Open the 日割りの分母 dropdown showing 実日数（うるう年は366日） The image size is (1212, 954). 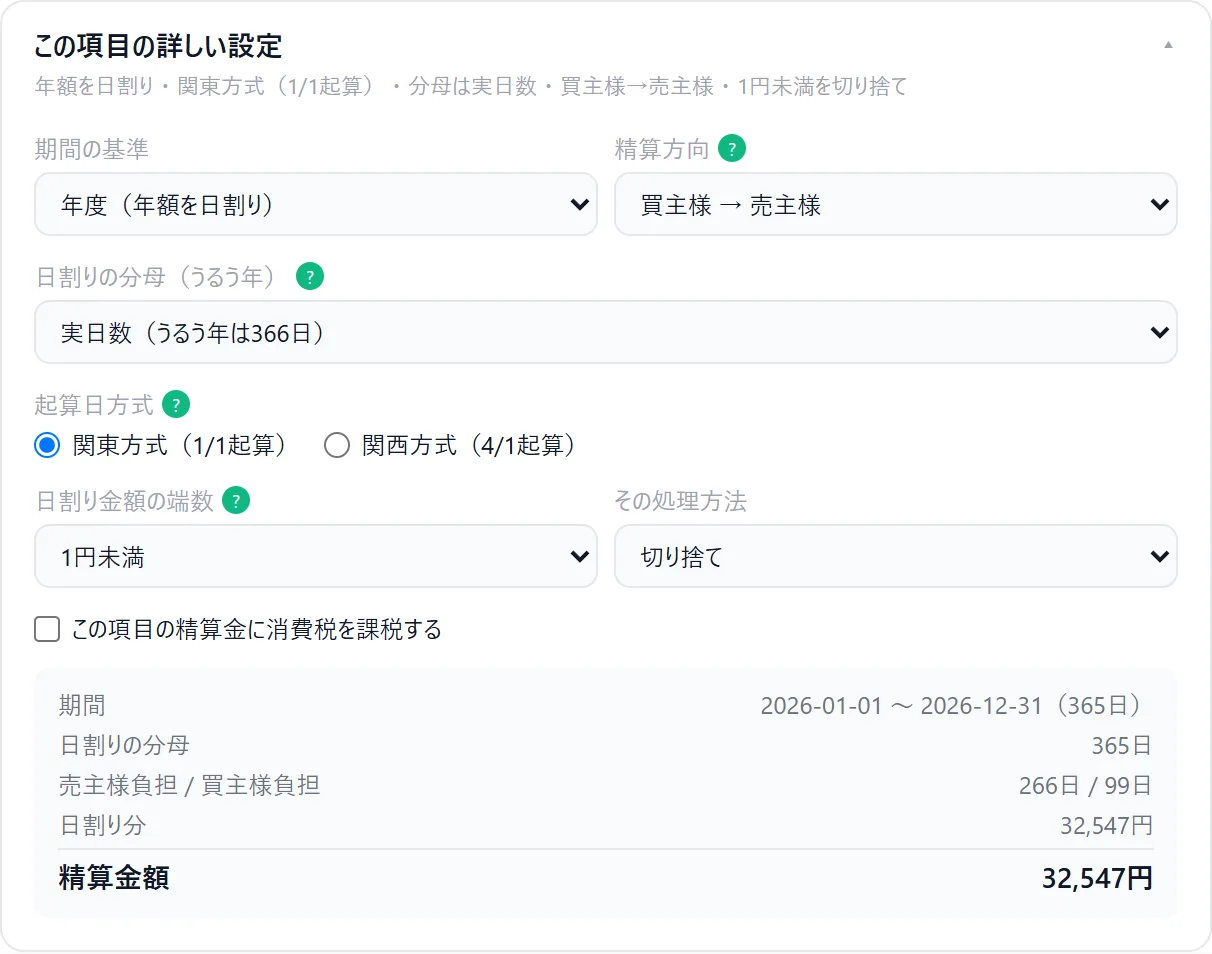pos(606,332)
